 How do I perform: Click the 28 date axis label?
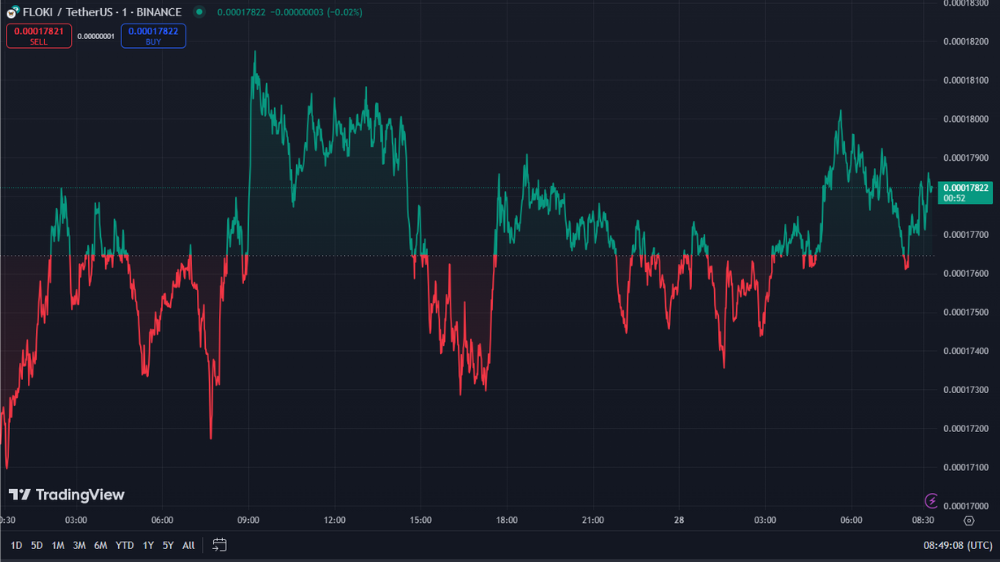click(x=679, y=520)
